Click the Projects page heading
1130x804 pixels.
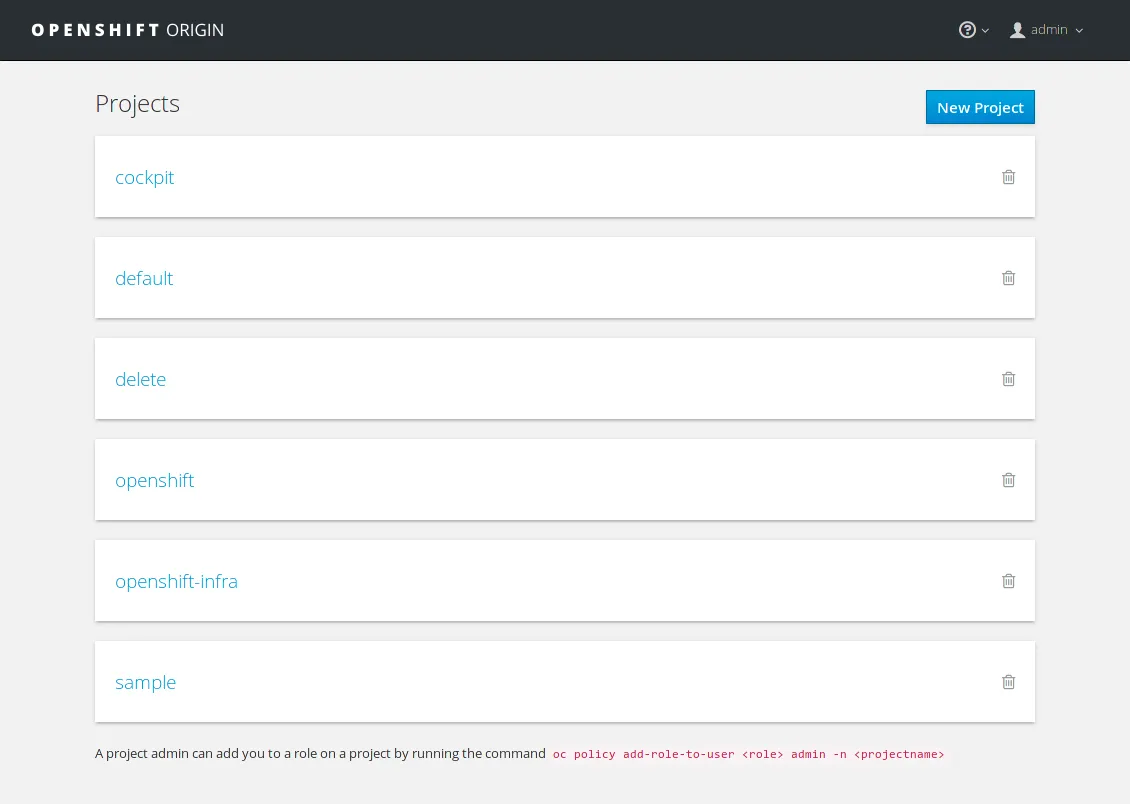(x=137, y=103)
